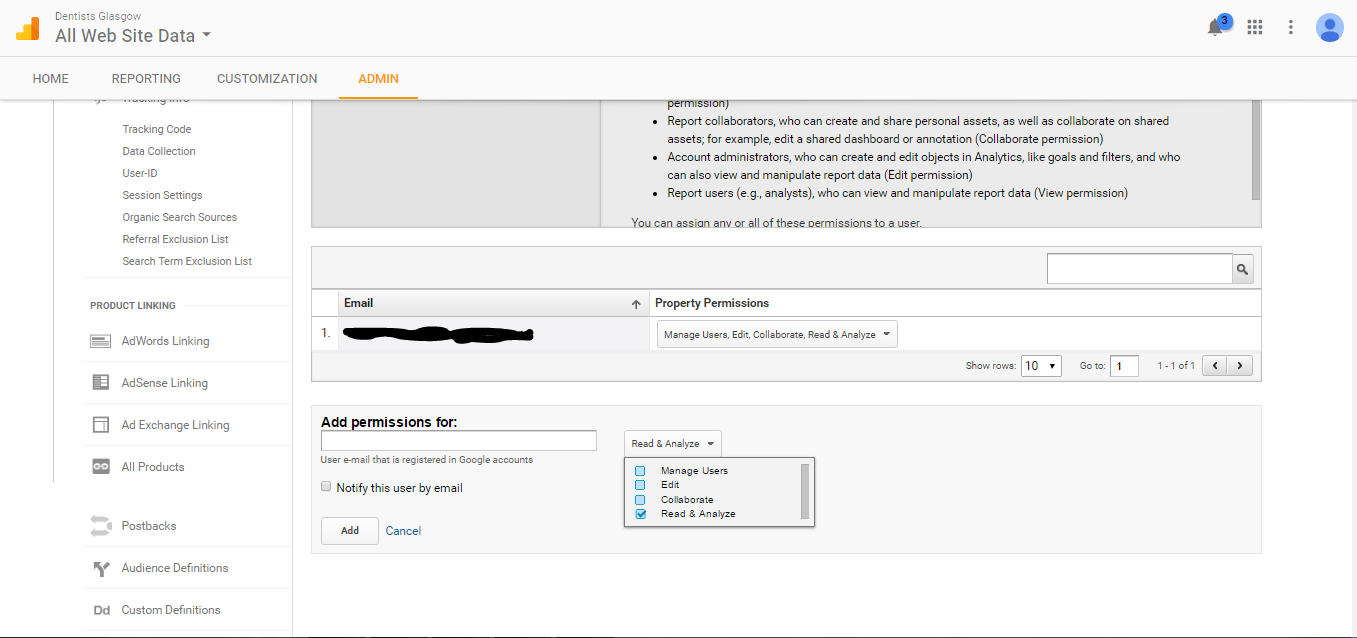
Task: Open Organic Search Sources
Action: 180,217
